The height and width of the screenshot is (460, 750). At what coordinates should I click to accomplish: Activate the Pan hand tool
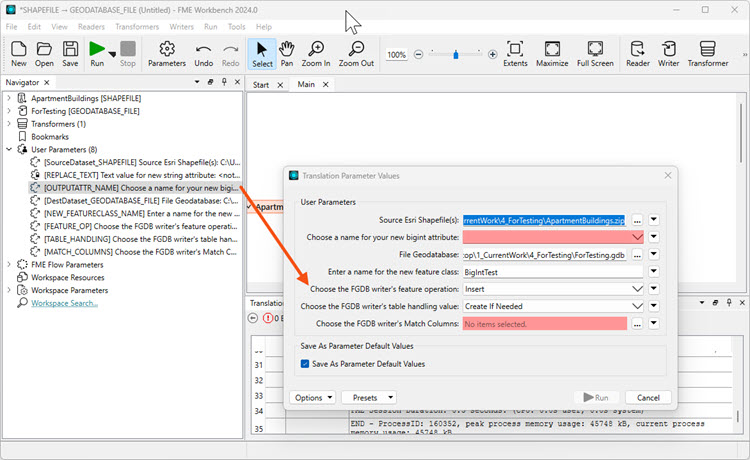(287, 54)
